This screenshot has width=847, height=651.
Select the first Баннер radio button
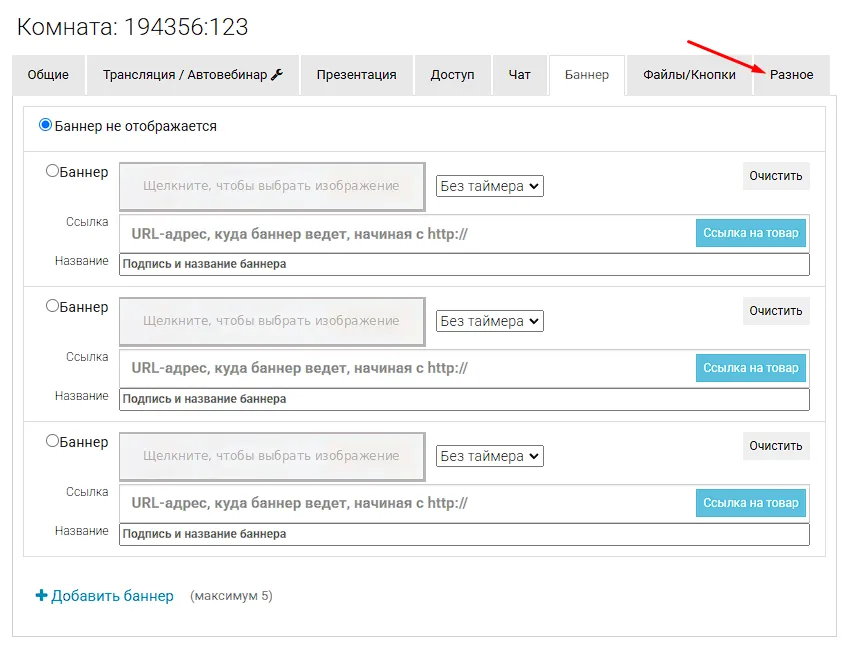coord(53,171)
